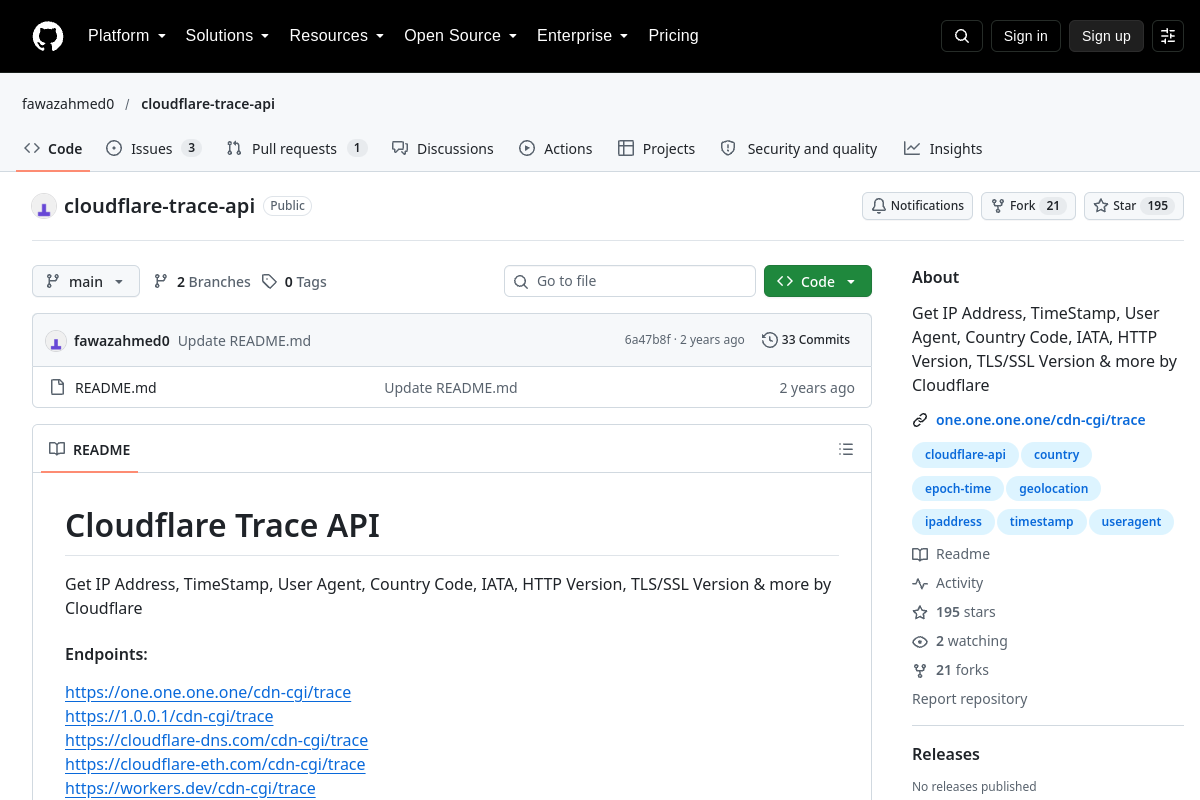Open the green Code dropdown button
Screen dimensions: 1200x800
pyautogui.click(x=818, y=281)
